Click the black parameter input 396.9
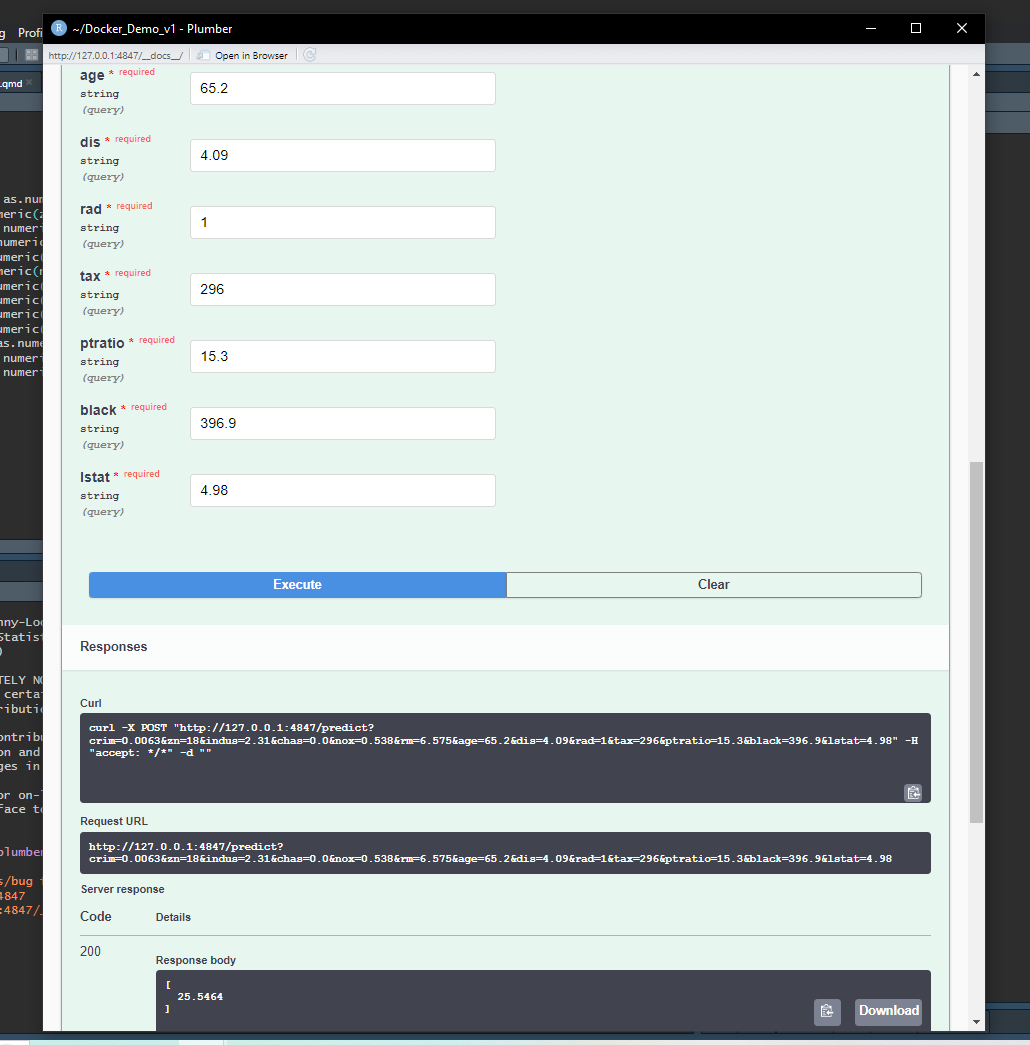The height and width of the screenshot is (1045, 1030). (342, 423)
